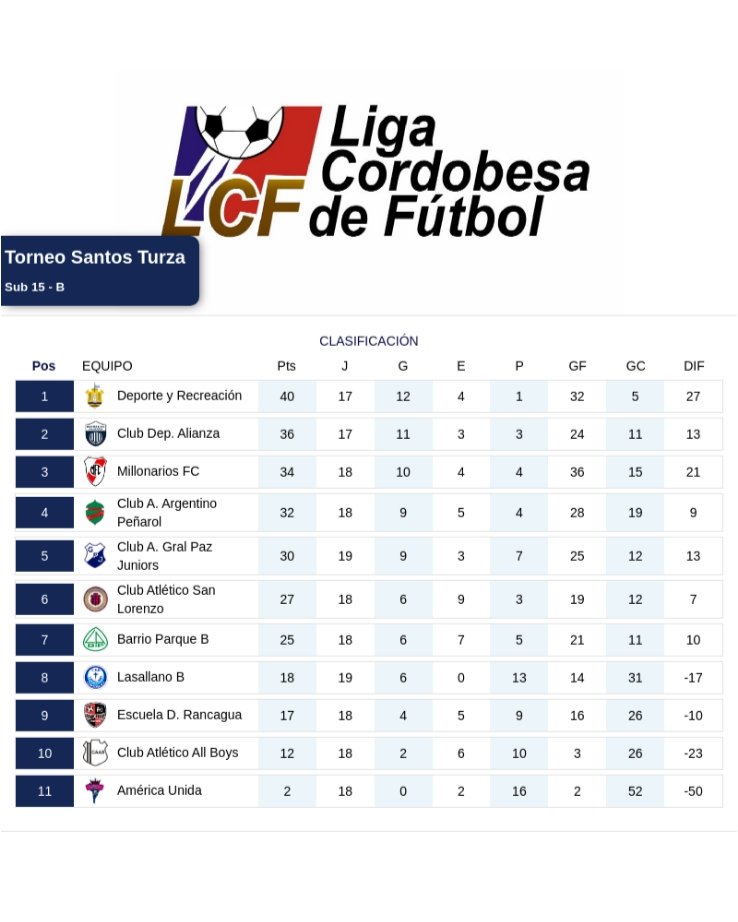
Task: Select the All Boys white shield icon
Action: click(95, 753)
